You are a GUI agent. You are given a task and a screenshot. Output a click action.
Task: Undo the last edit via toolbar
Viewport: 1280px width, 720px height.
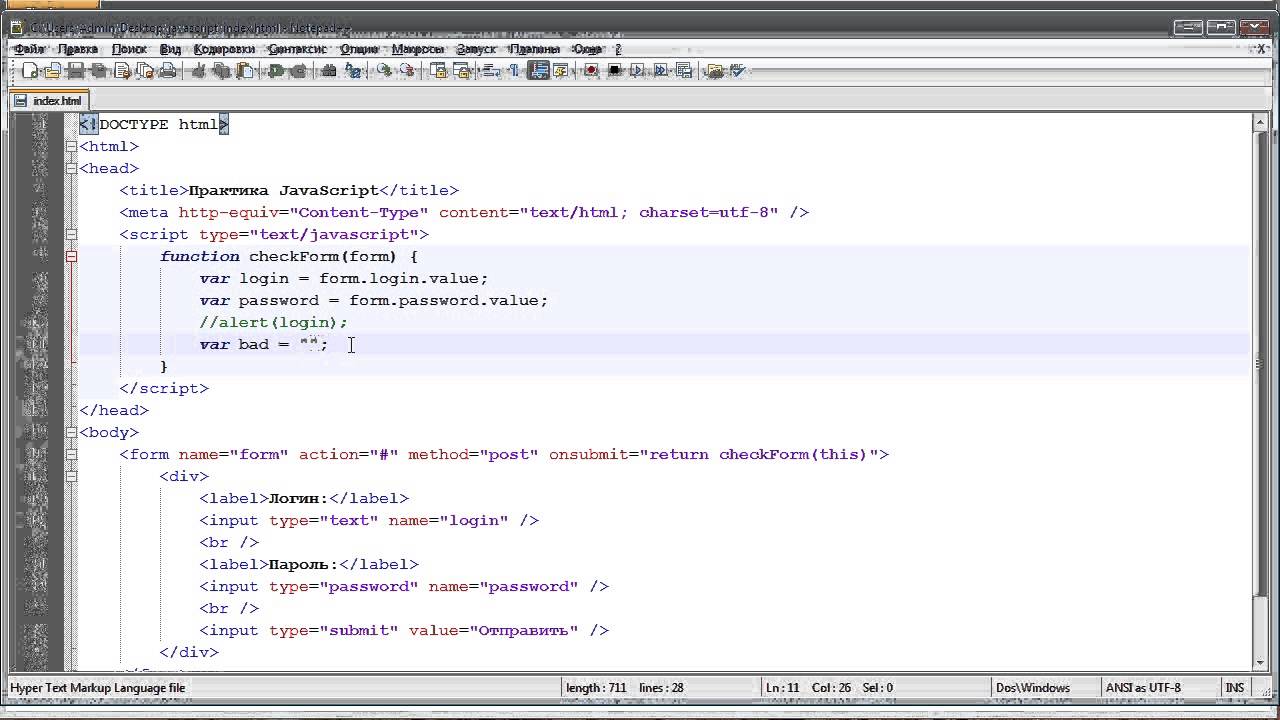click(276, 71)
